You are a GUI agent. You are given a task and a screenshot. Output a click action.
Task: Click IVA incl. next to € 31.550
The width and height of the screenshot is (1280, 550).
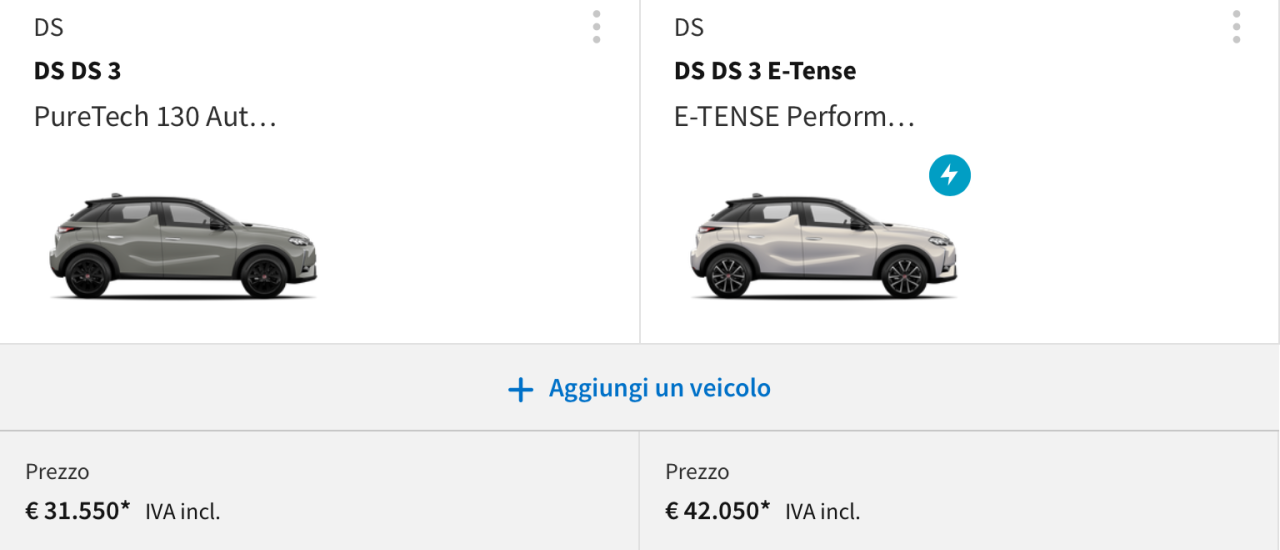pos(183,512)
